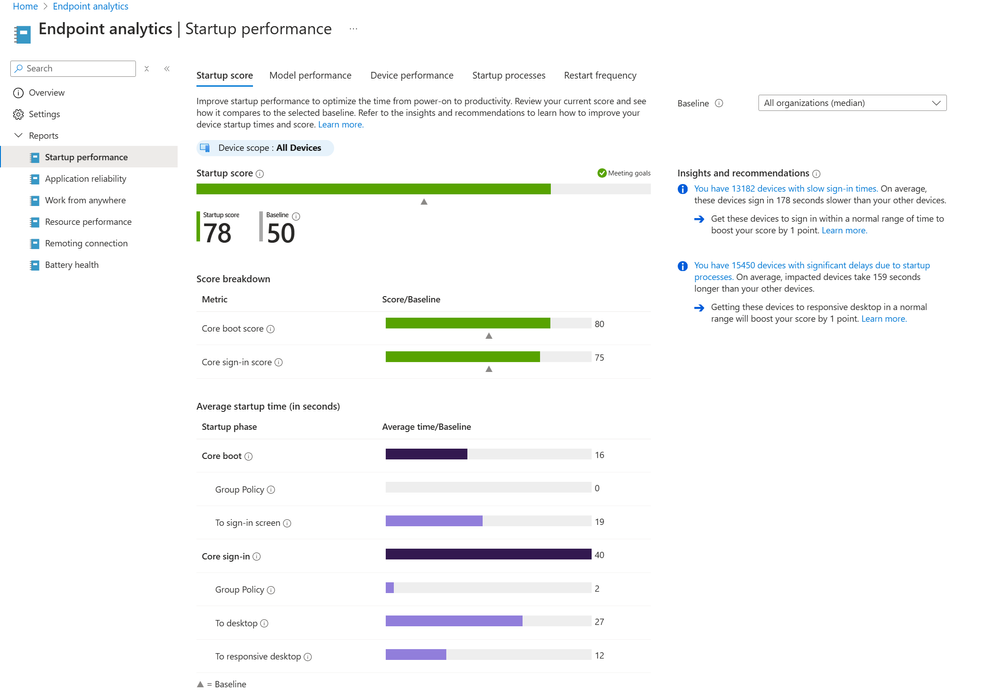Click the Meeting goals status badge
Image resolution: width=998 pixels, height=695 pixels.
tap(624, 173)
